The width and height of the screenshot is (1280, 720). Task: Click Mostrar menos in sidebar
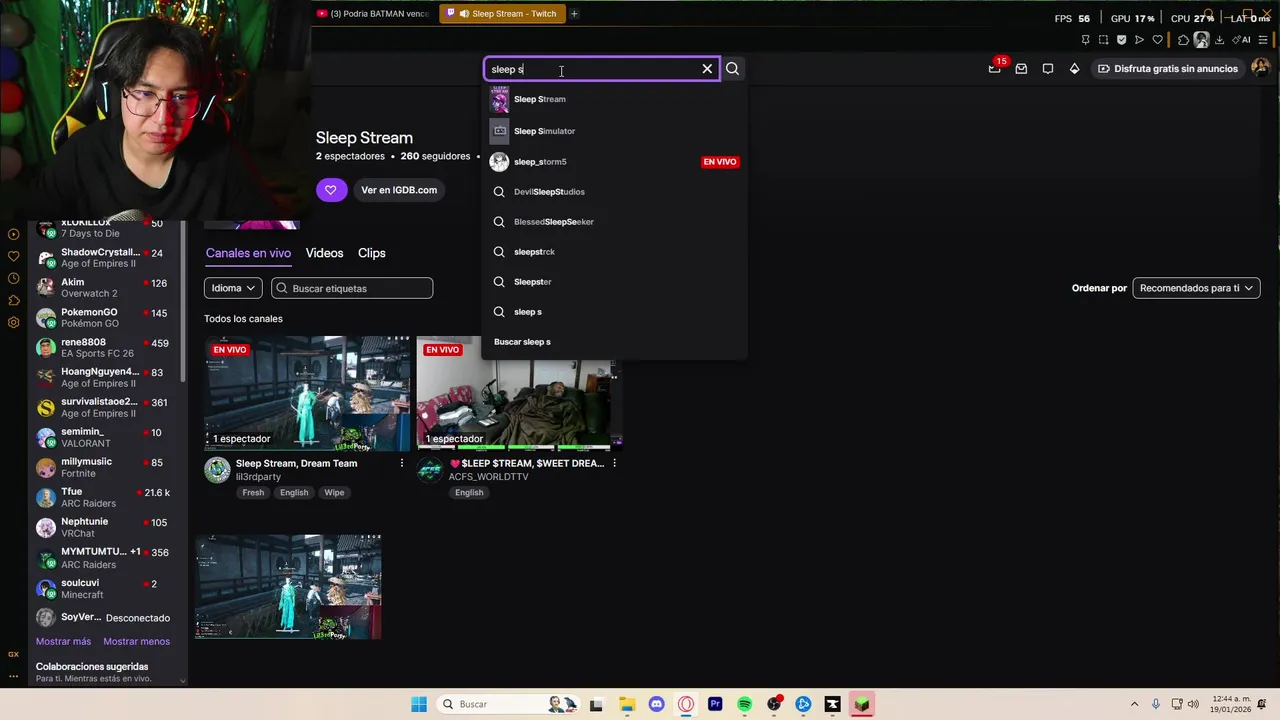tap(136, 642)
